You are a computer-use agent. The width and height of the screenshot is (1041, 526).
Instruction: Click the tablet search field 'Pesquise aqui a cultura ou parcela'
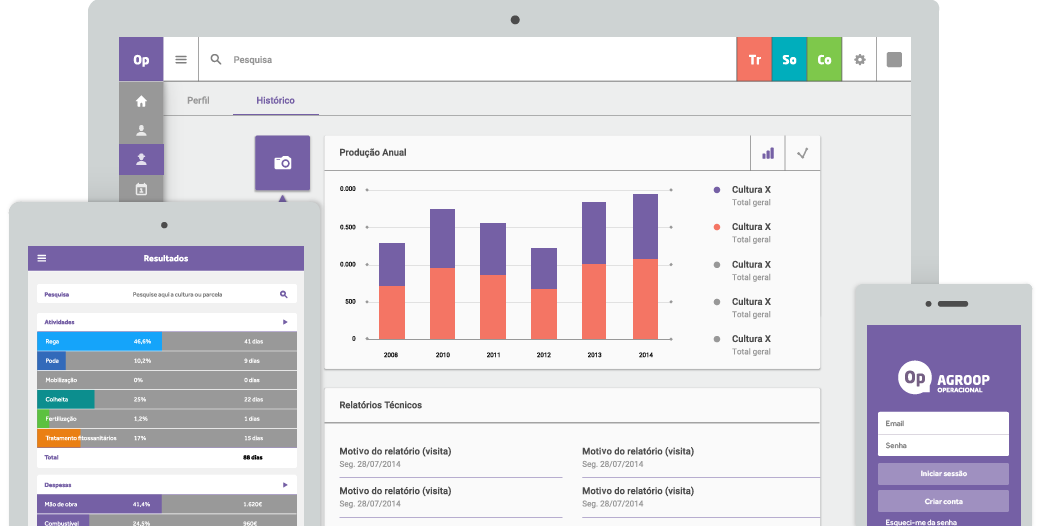pos(177,294)
